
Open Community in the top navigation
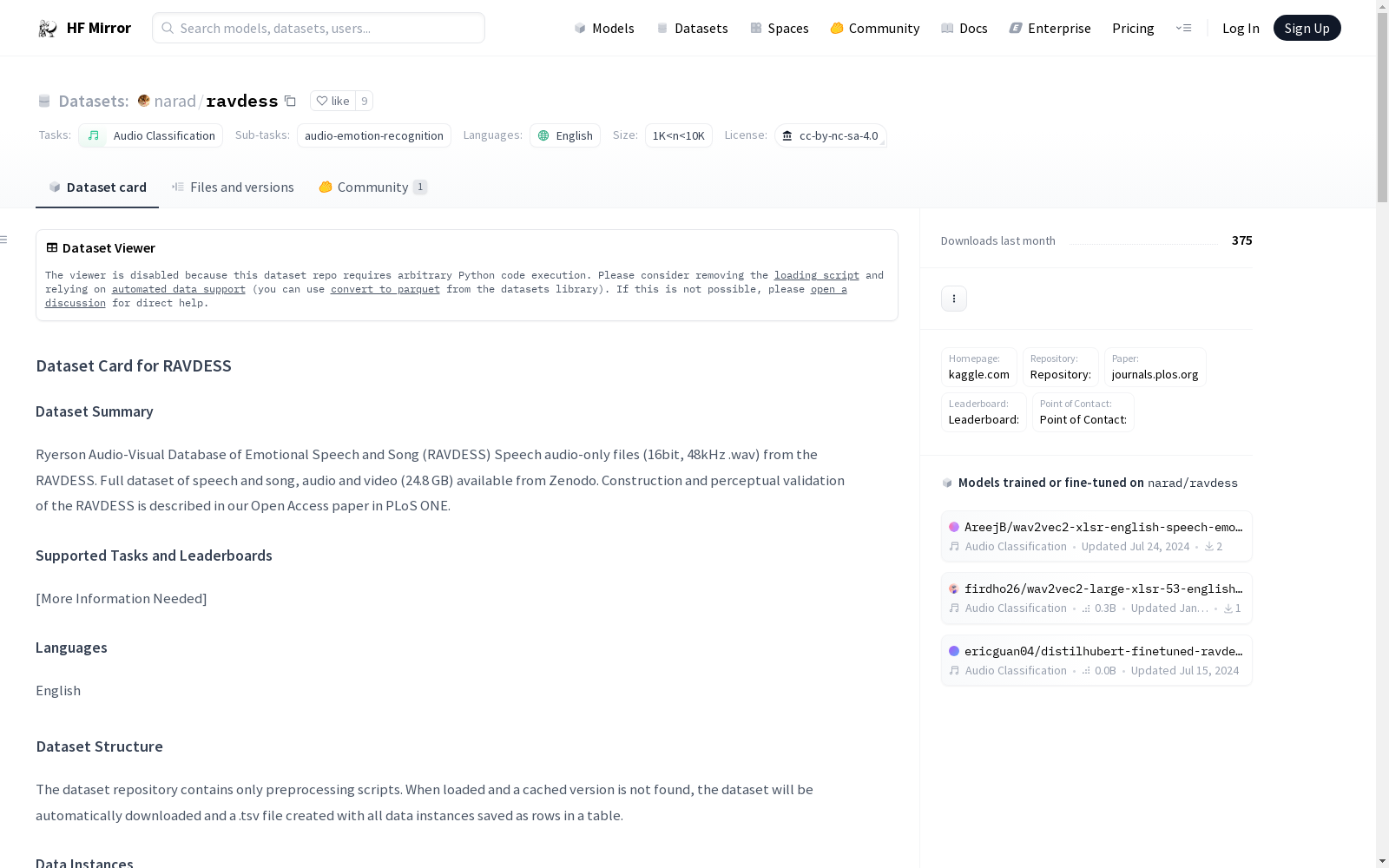coord(875,28)
